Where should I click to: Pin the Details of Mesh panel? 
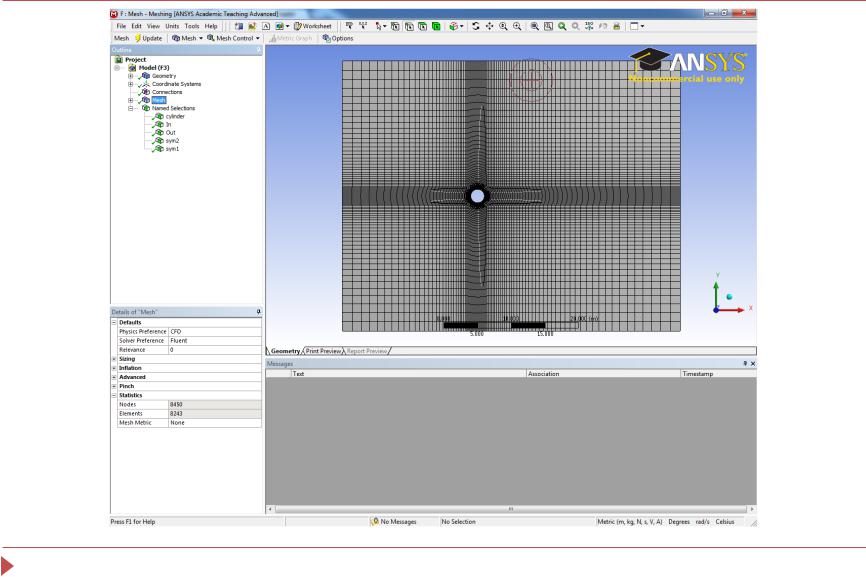click(x=258, y=312)
